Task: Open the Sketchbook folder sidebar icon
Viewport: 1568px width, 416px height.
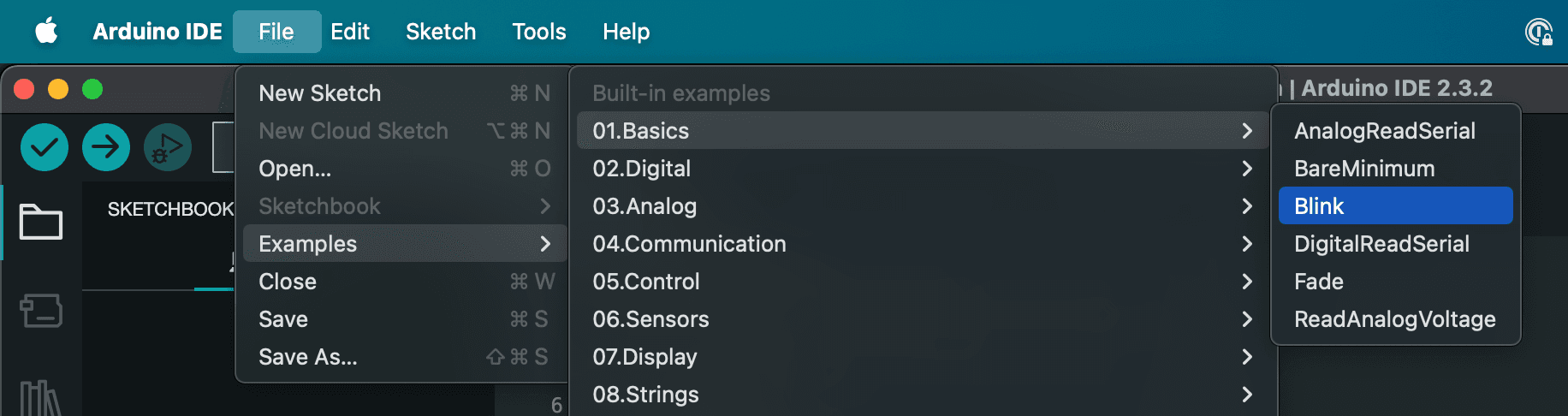Action: pos(41,223)
